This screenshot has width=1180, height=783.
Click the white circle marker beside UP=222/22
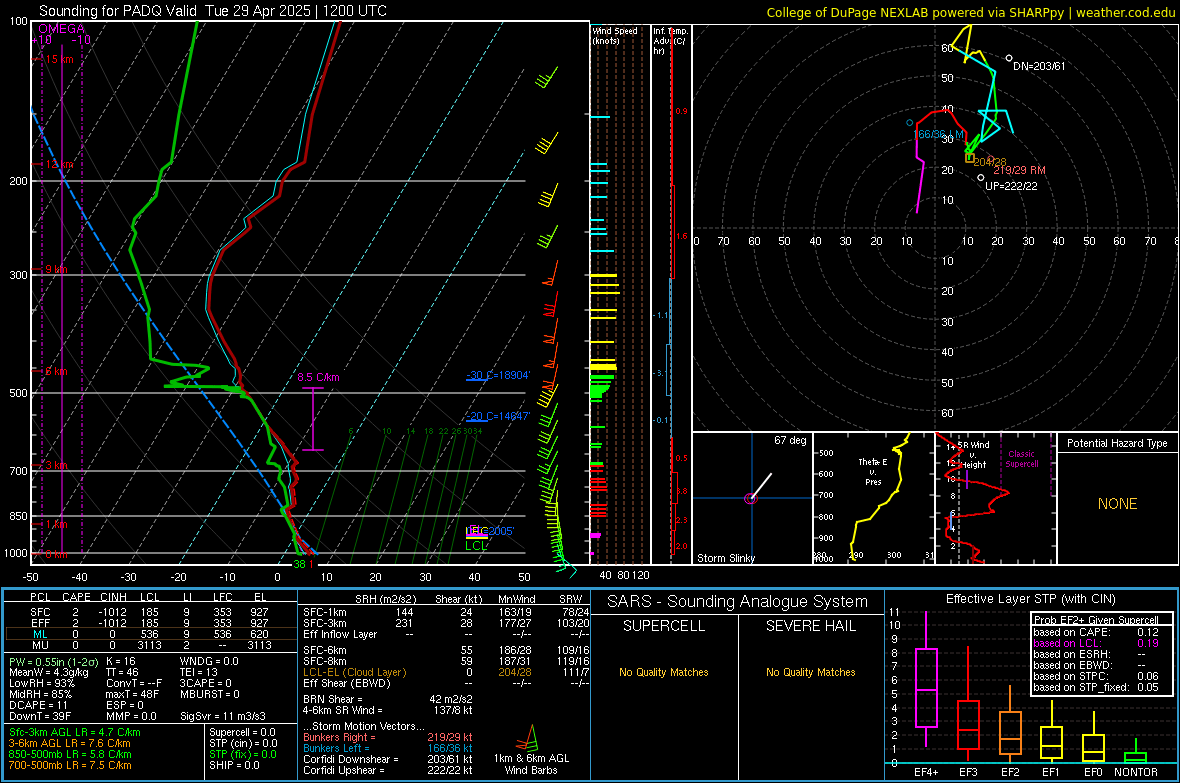click(x=981, y=178)
